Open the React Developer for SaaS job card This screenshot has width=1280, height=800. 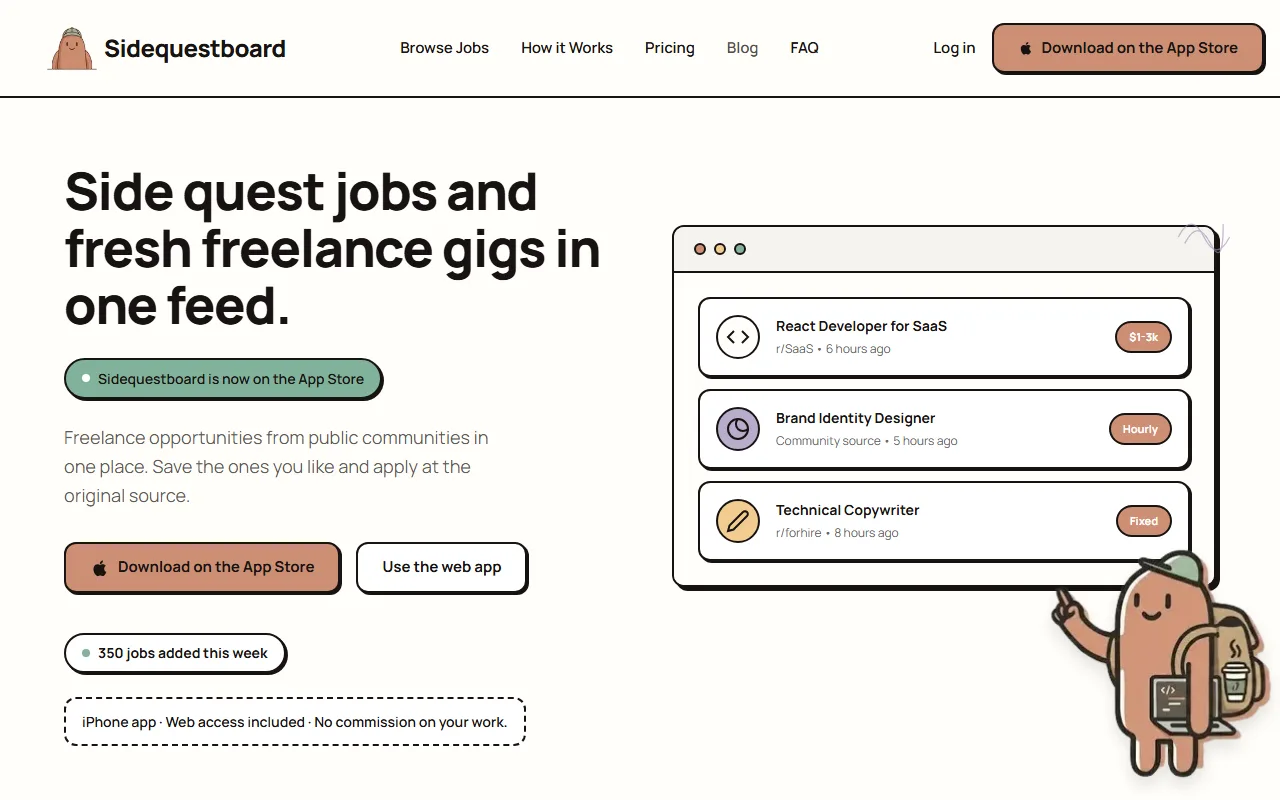coord(944,337)
